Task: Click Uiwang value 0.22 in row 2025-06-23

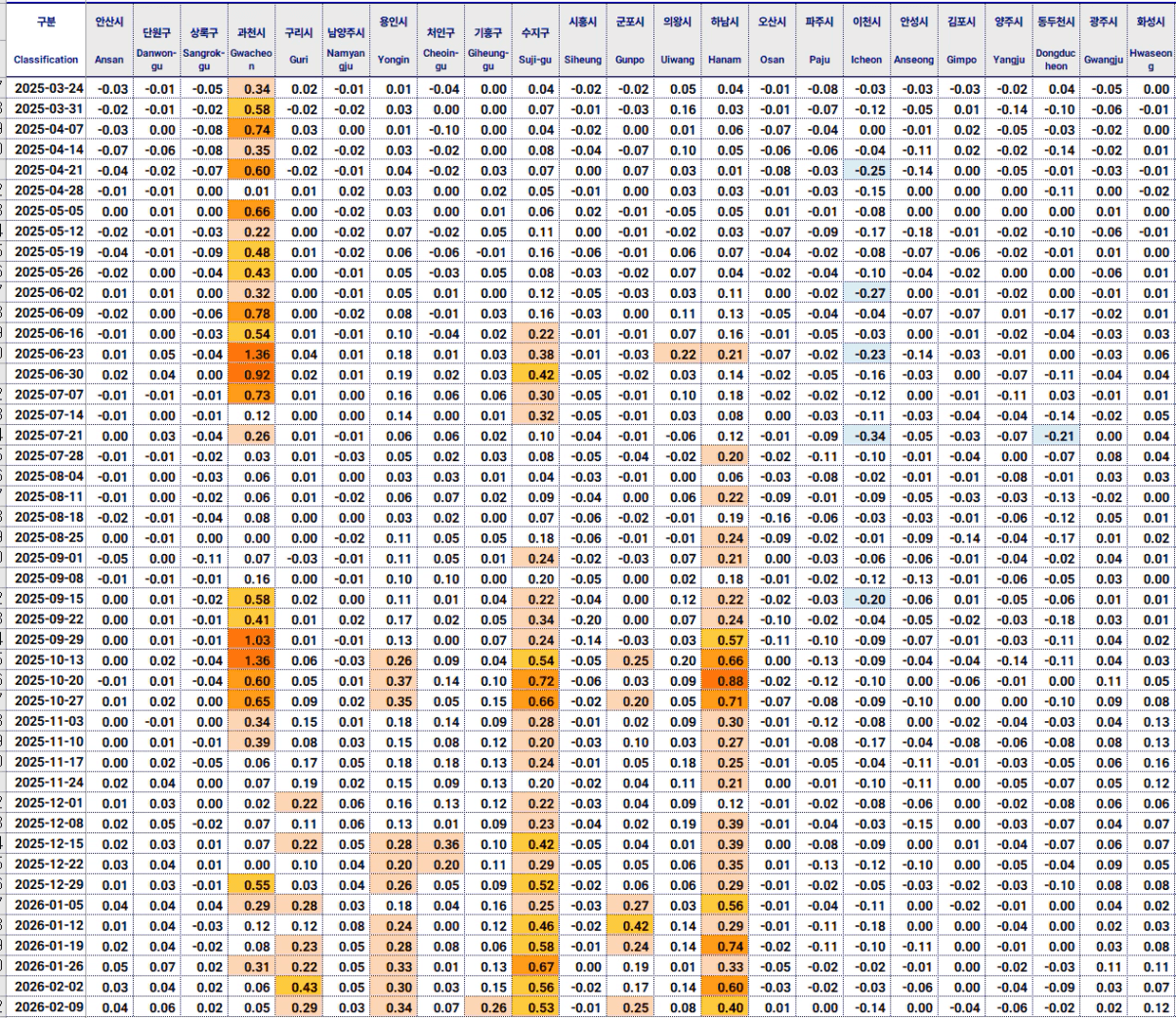Action: click(x=678, y=355)
